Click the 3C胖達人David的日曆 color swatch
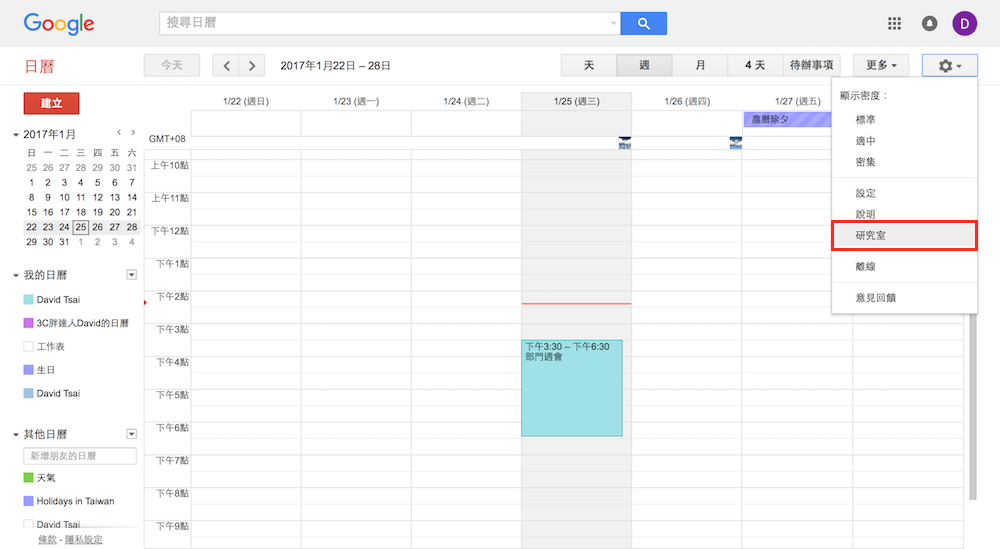The height and width of the screenshot is (549, 1000). (29, 323)
